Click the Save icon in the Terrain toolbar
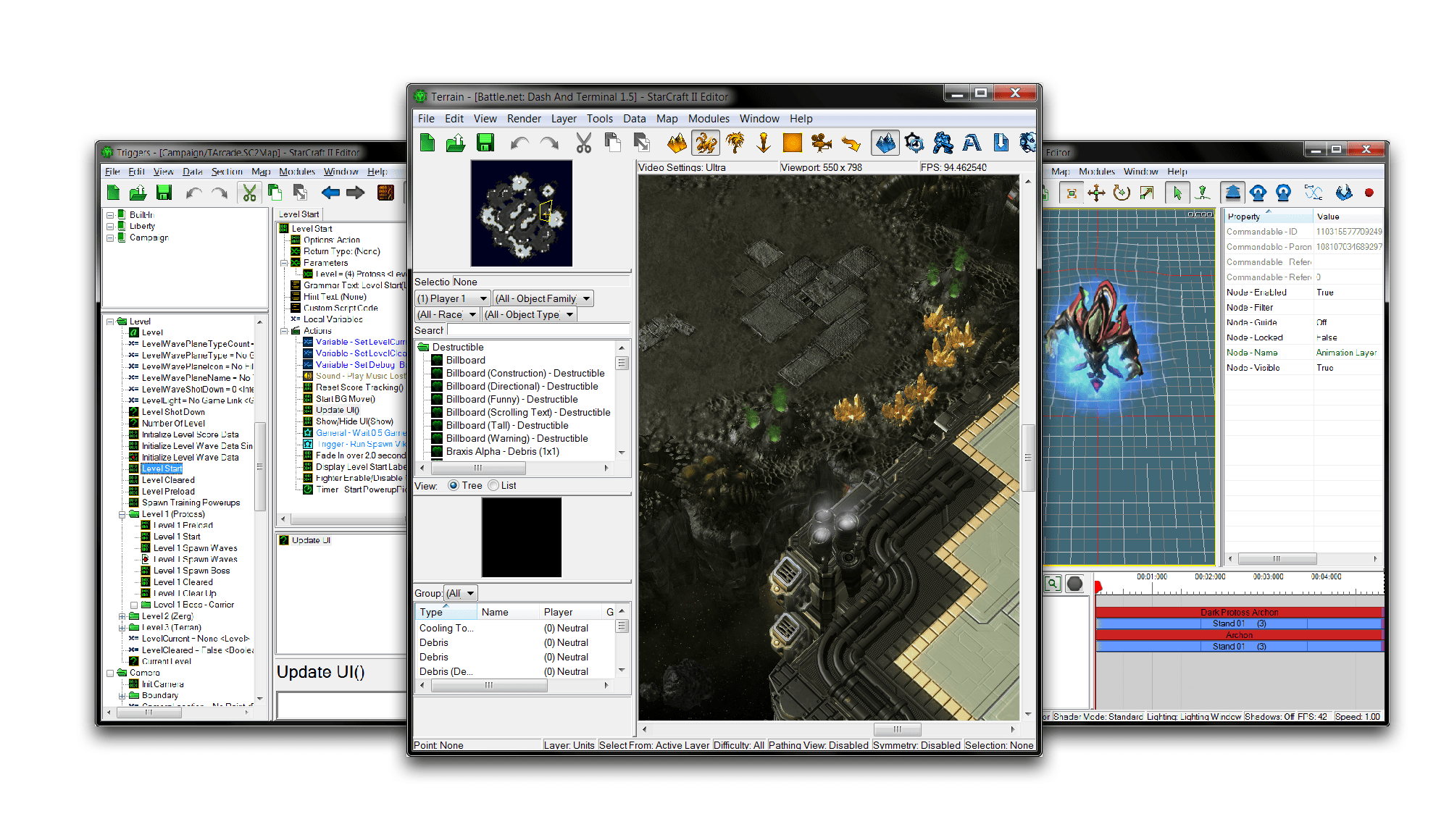Viewport: 1449px width, 840px height. coord(485,143)
